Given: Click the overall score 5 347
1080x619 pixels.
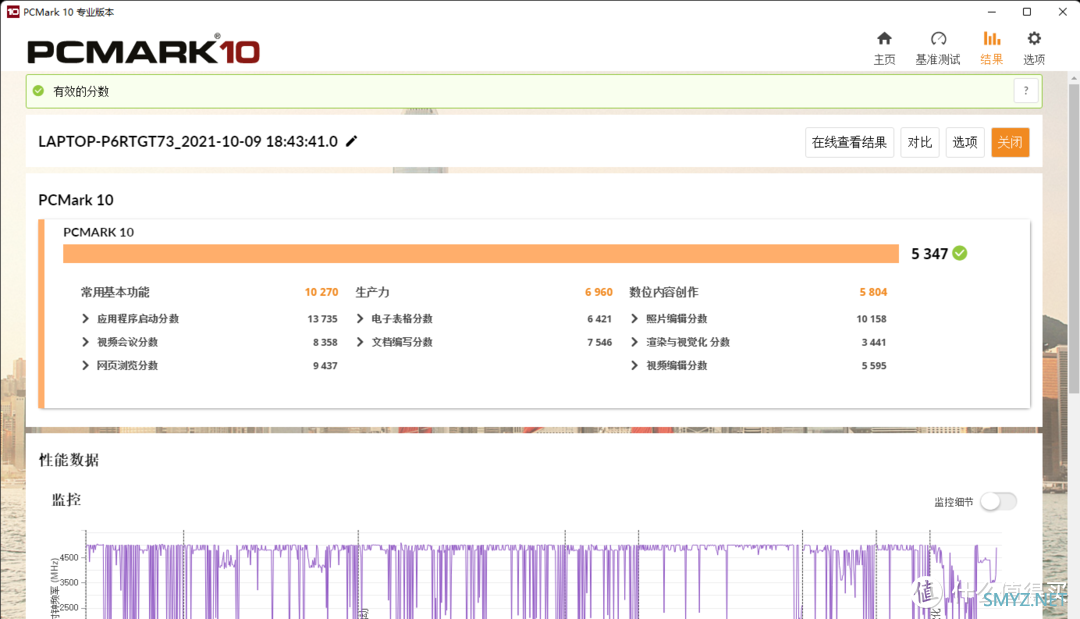Looking at the screenshot, I should 929,254.
